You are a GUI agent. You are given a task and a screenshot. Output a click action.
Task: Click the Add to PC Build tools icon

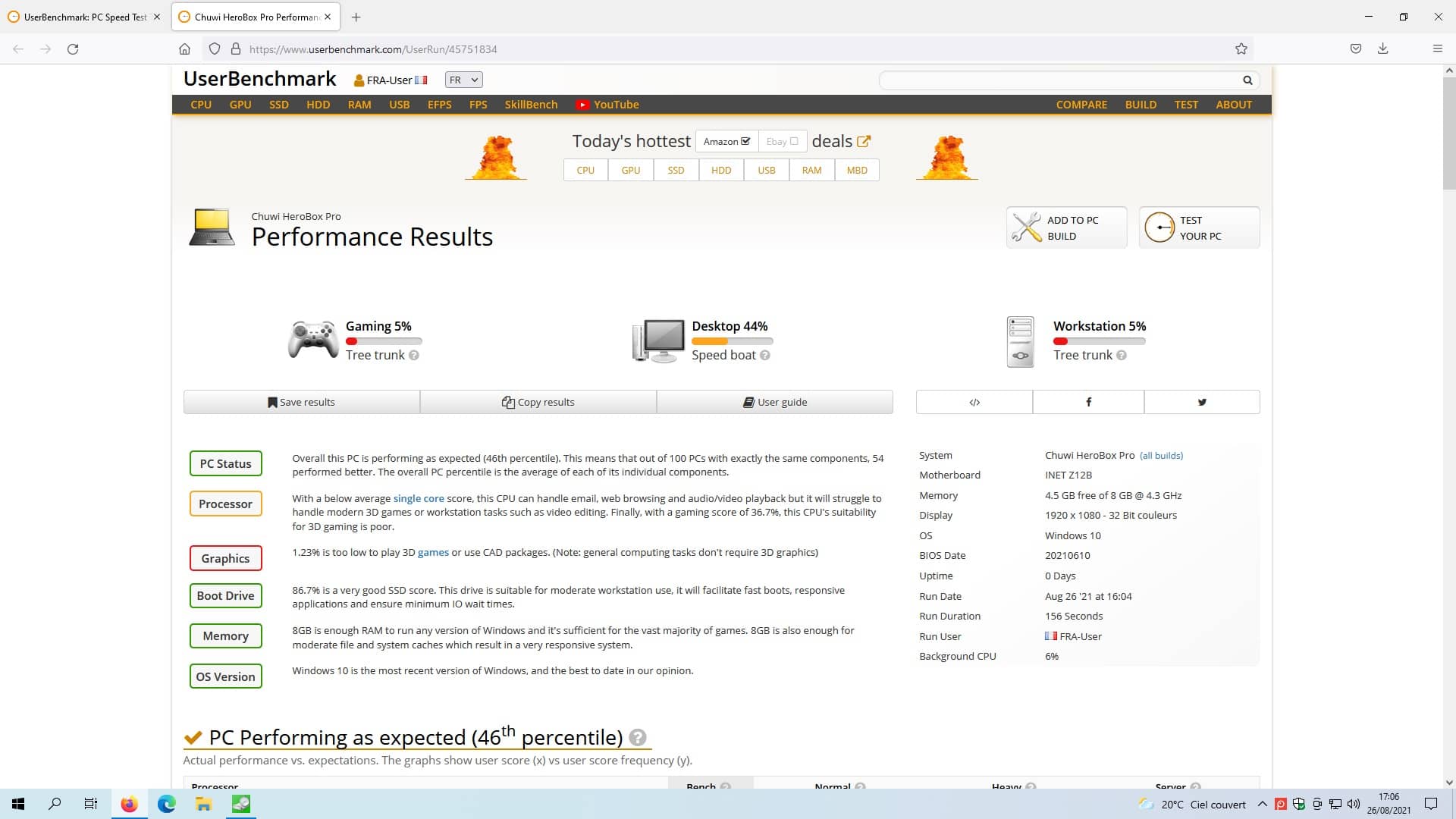click(x=1026, y=227)
